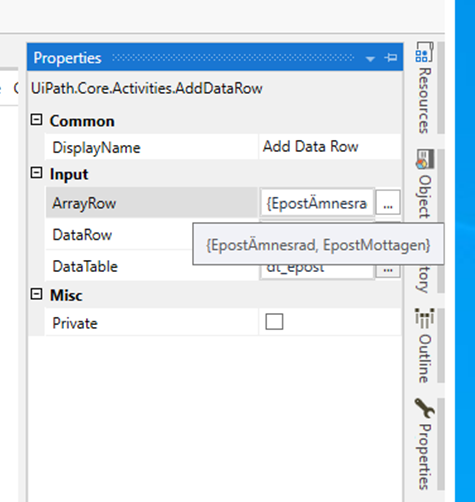Toggle auto-hide pin on Properties panel
The height and width of the screenshot is (502, 475).
pos(391,58)
